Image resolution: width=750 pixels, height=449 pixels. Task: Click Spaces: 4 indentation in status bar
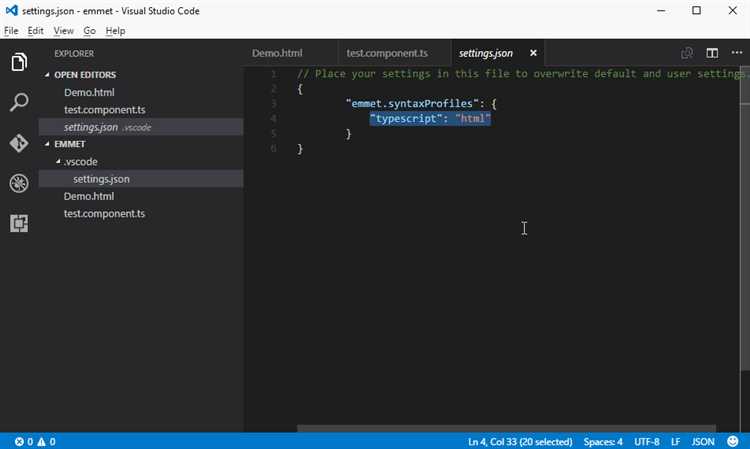point(603,441)
